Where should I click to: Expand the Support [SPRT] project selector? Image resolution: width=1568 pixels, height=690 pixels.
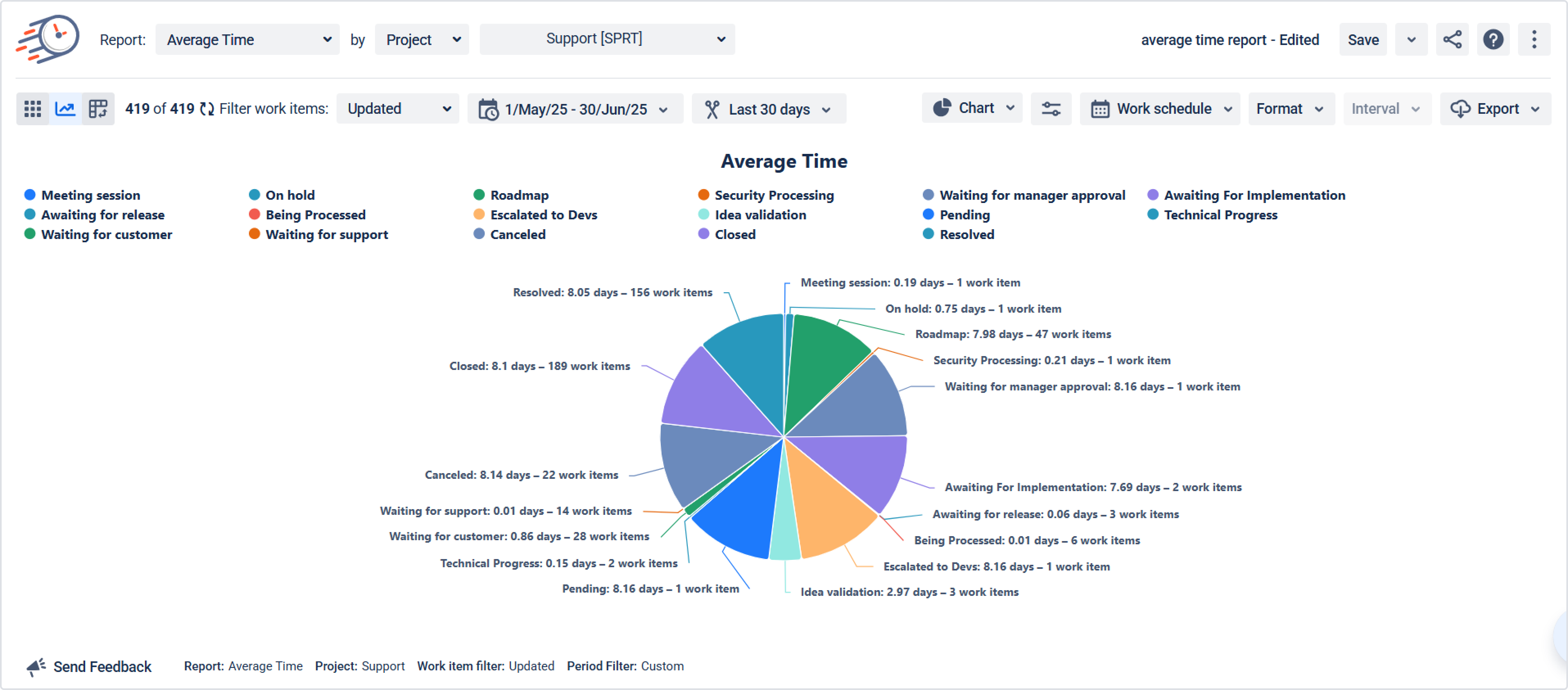point(607,40)
